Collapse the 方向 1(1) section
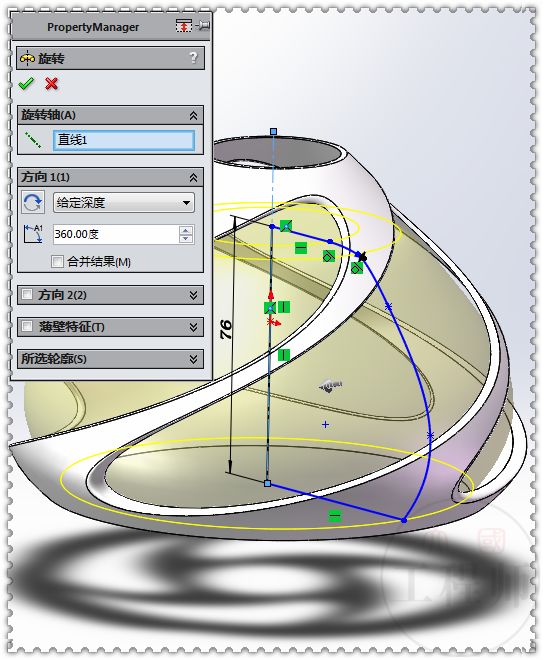 [x=193, y=177]
